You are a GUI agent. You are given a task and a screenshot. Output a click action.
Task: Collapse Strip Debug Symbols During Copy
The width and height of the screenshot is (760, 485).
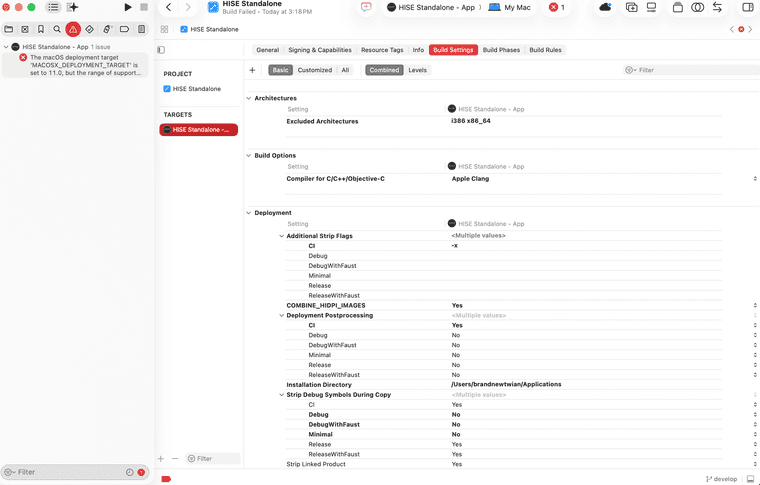(281, 395)
